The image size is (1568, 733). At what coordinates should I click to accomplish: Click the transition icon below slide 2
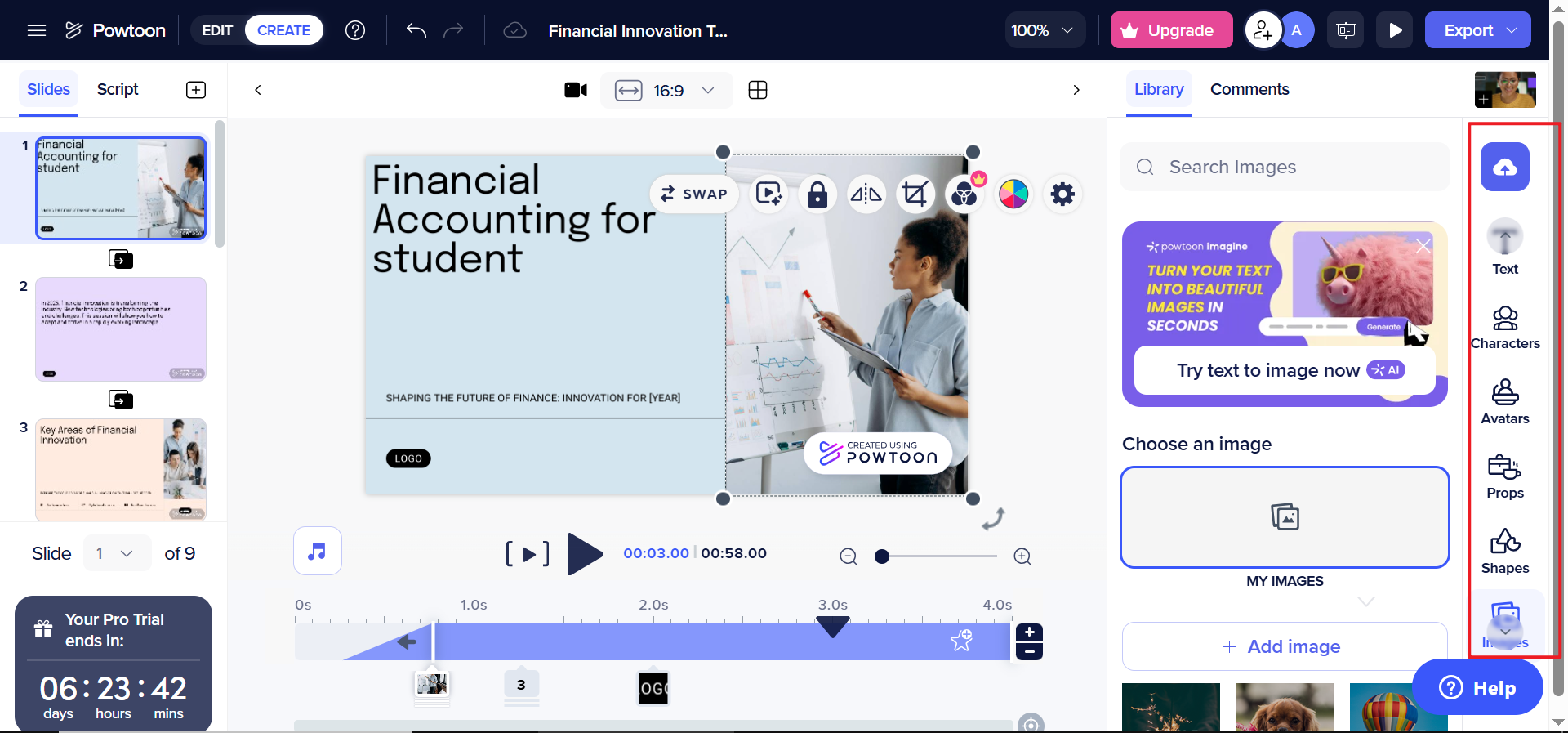pyautogui.click(x=121, y=400)
